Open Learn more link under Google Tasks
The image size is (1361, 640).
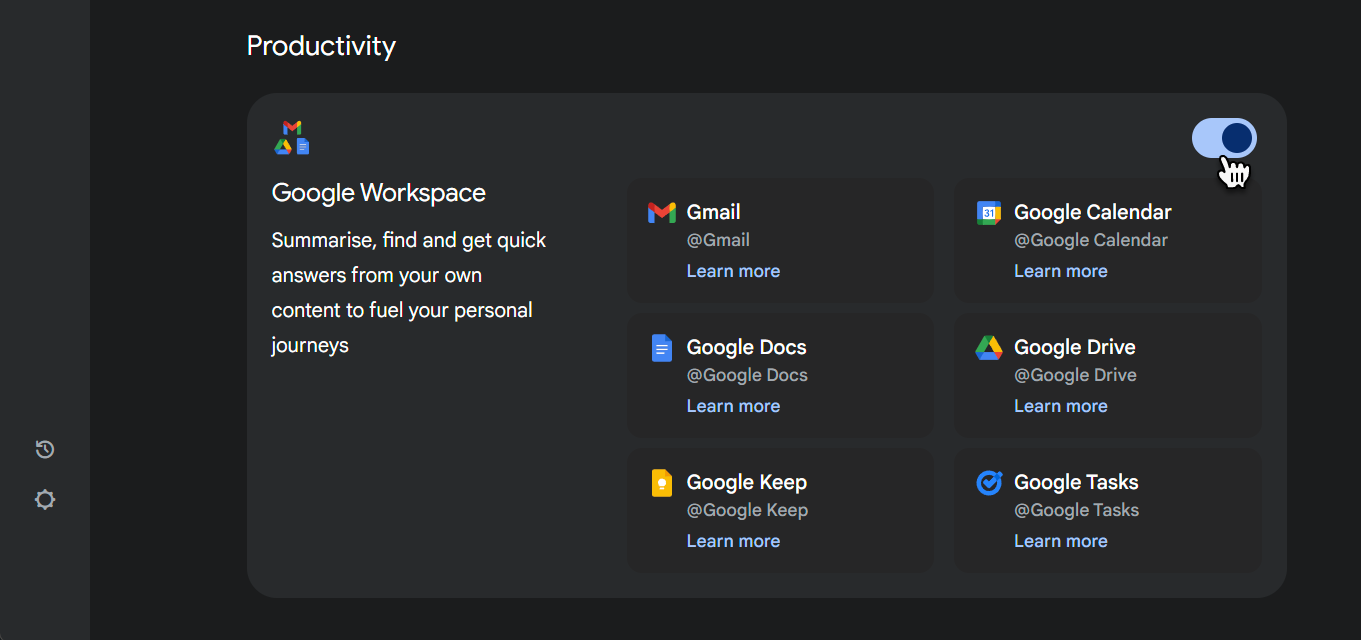(1061, 541)
